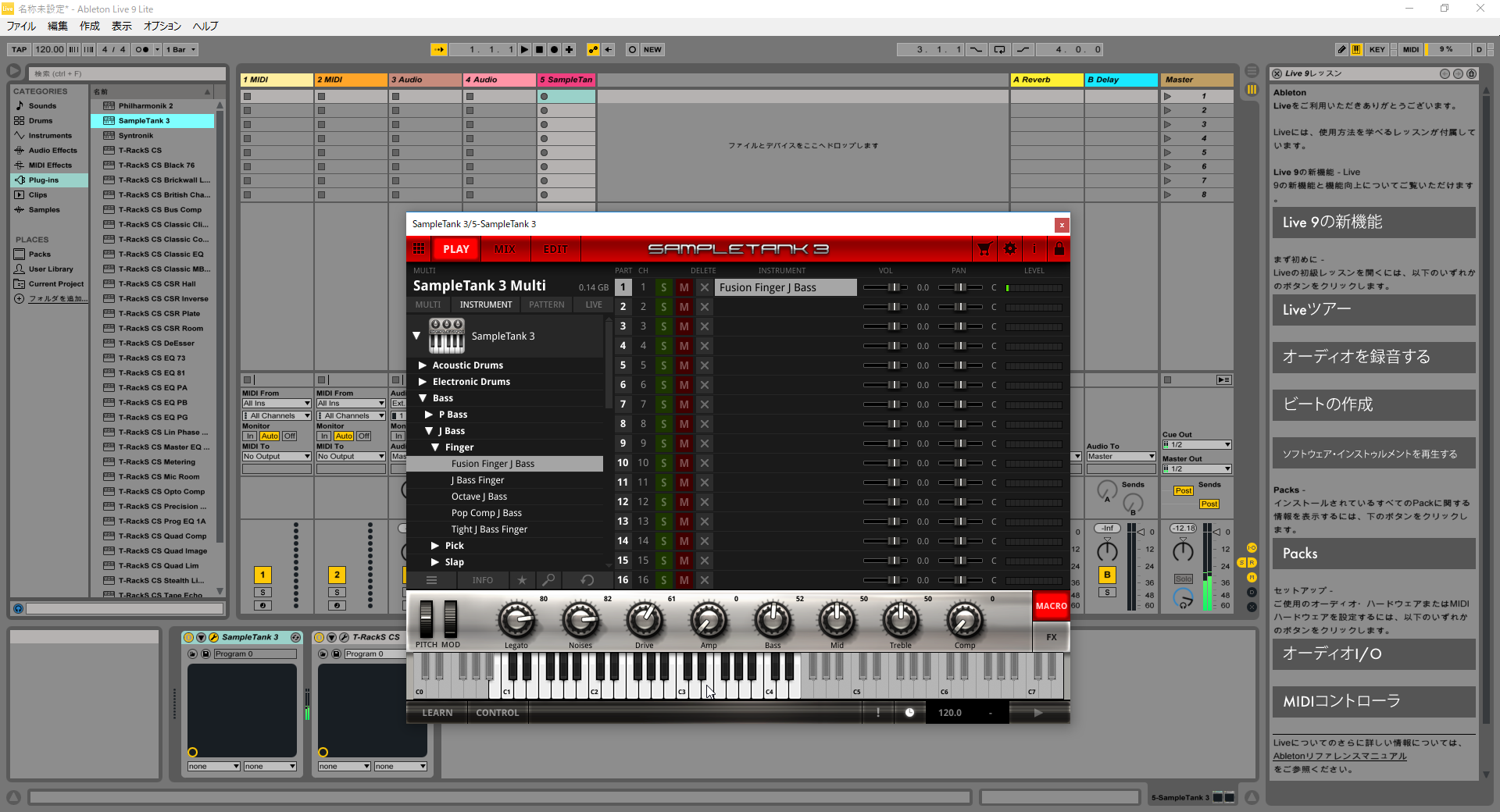Screen dimensions: 1500x812
Task: Open the PATTERN browser tab
Action: click(546, 304)
